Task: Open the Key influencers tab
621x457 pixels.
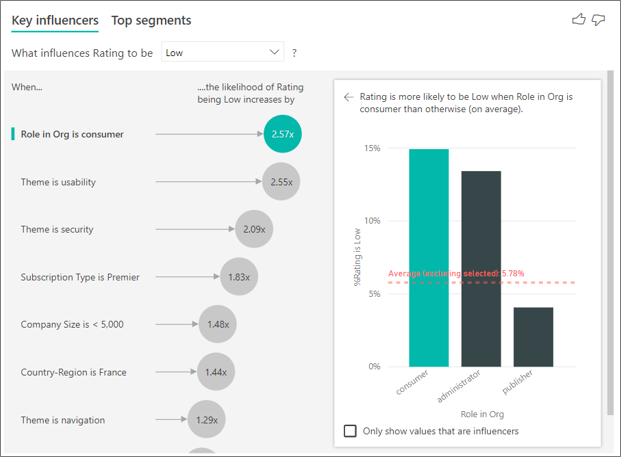Action: [54, 20]
